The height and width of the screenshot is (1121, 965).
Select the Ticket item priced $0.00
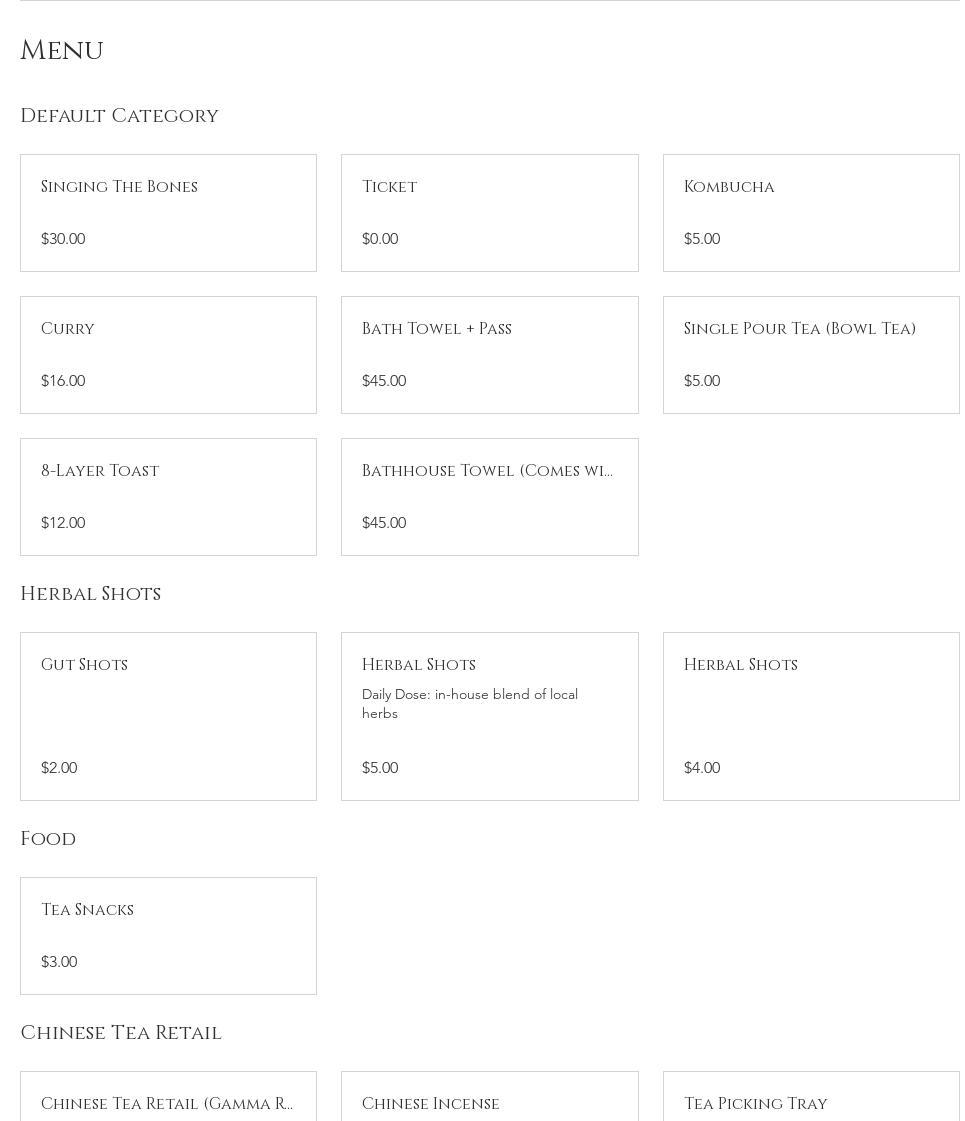tap(489, 212)
